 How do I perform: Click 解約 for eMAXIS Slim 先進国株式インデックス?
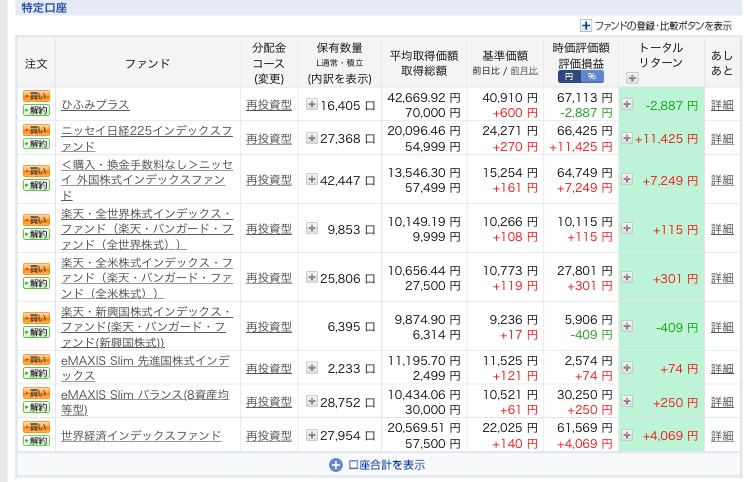[36, 373]
